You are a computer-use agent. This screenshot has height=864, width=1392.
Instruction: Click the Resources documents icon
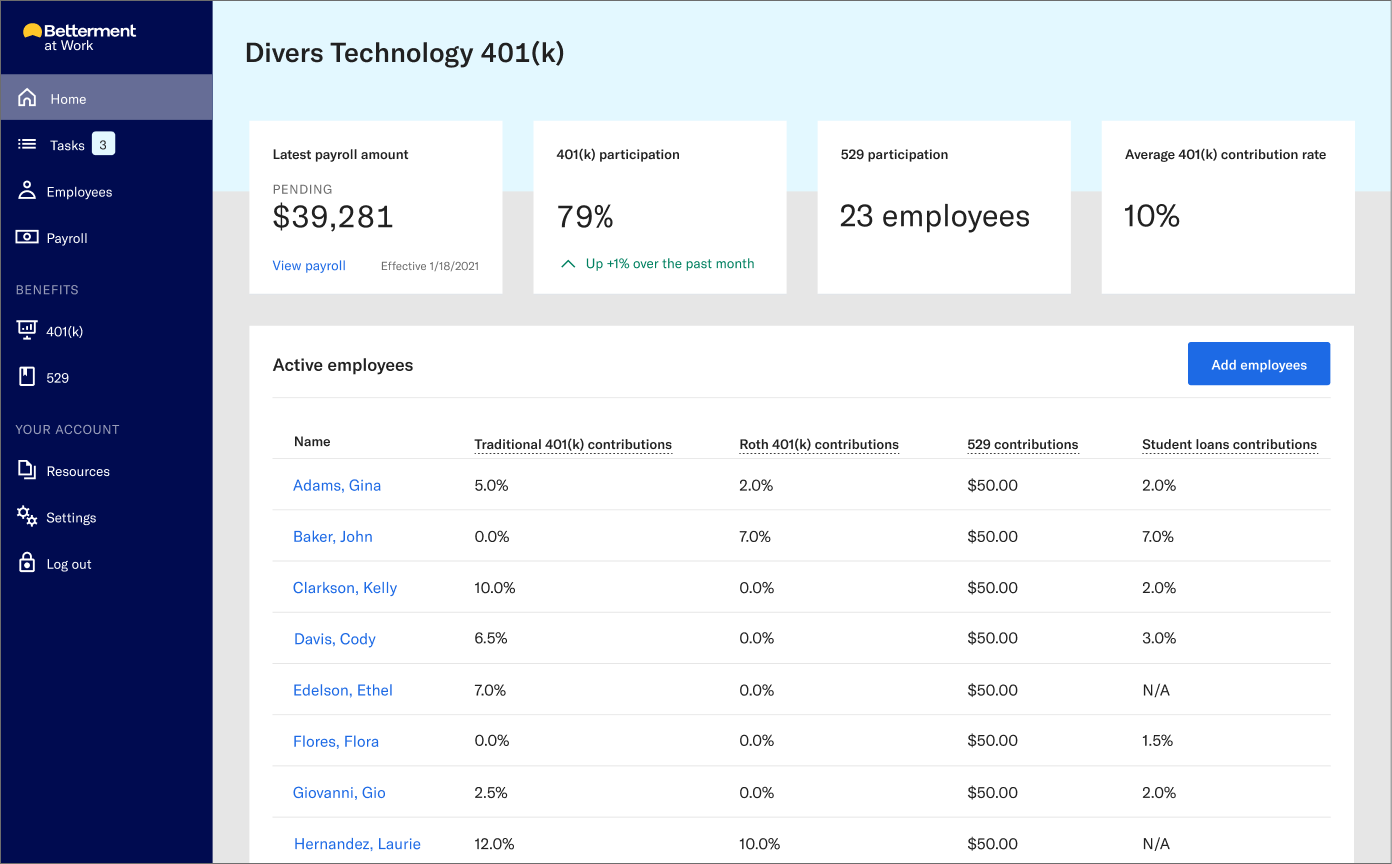(x=27, y=470)
